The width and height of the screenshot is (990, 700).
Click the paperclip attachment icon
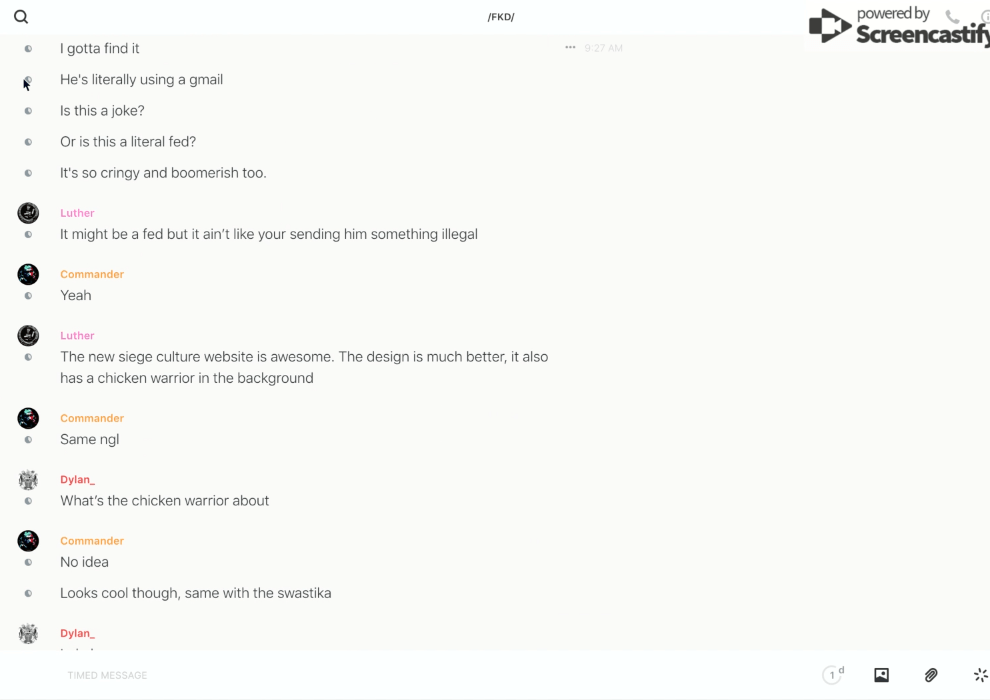pyautogui.click(x=931, y=675)
